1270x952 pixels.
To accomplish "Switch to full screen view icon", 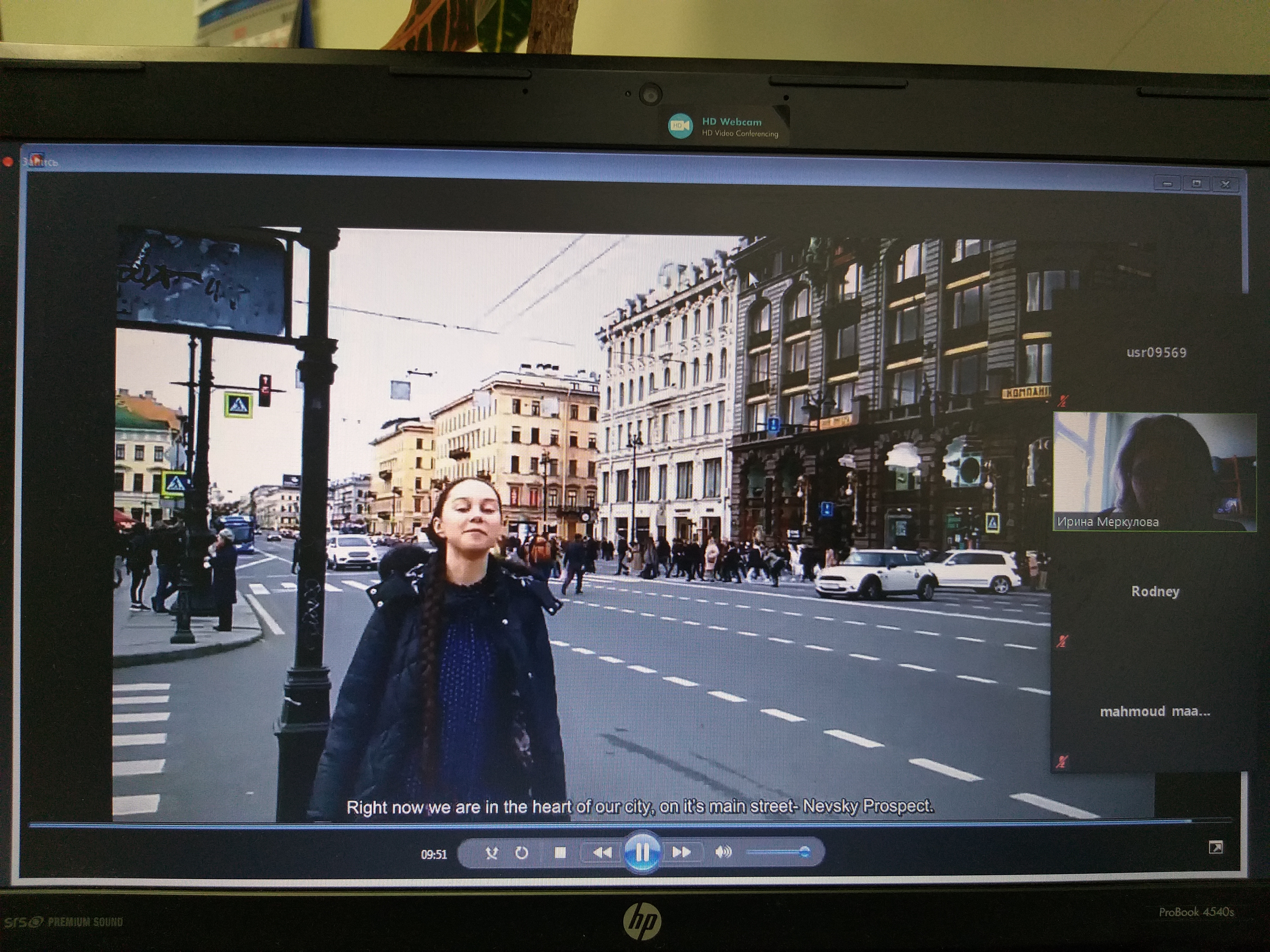I will click(1215, 848).
